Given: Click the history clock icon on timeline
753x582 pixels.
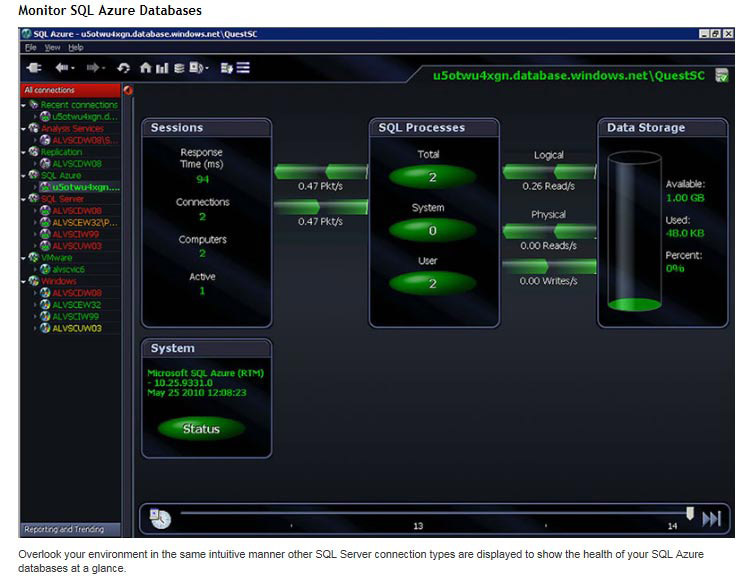Looking at the screenshot, I should coord(160,519).
